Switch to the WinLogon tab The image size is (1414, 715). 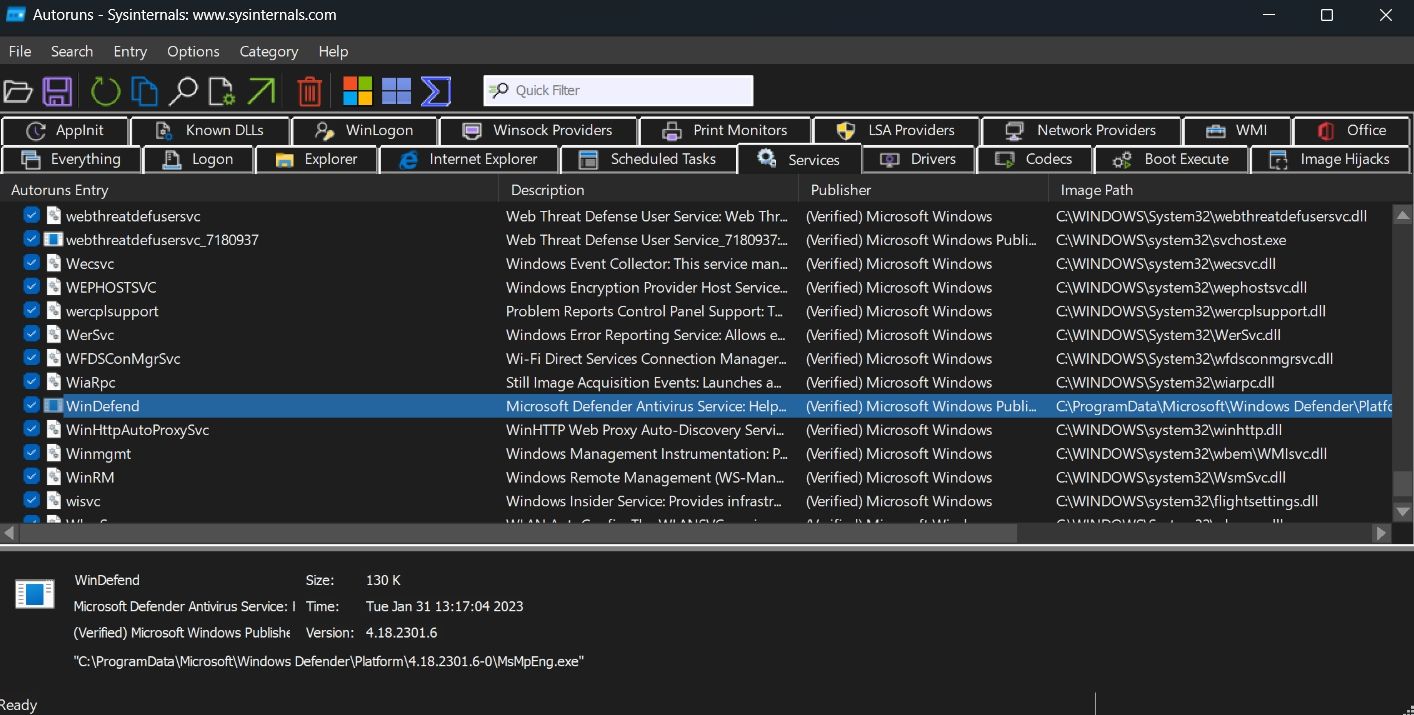point(365,130)
